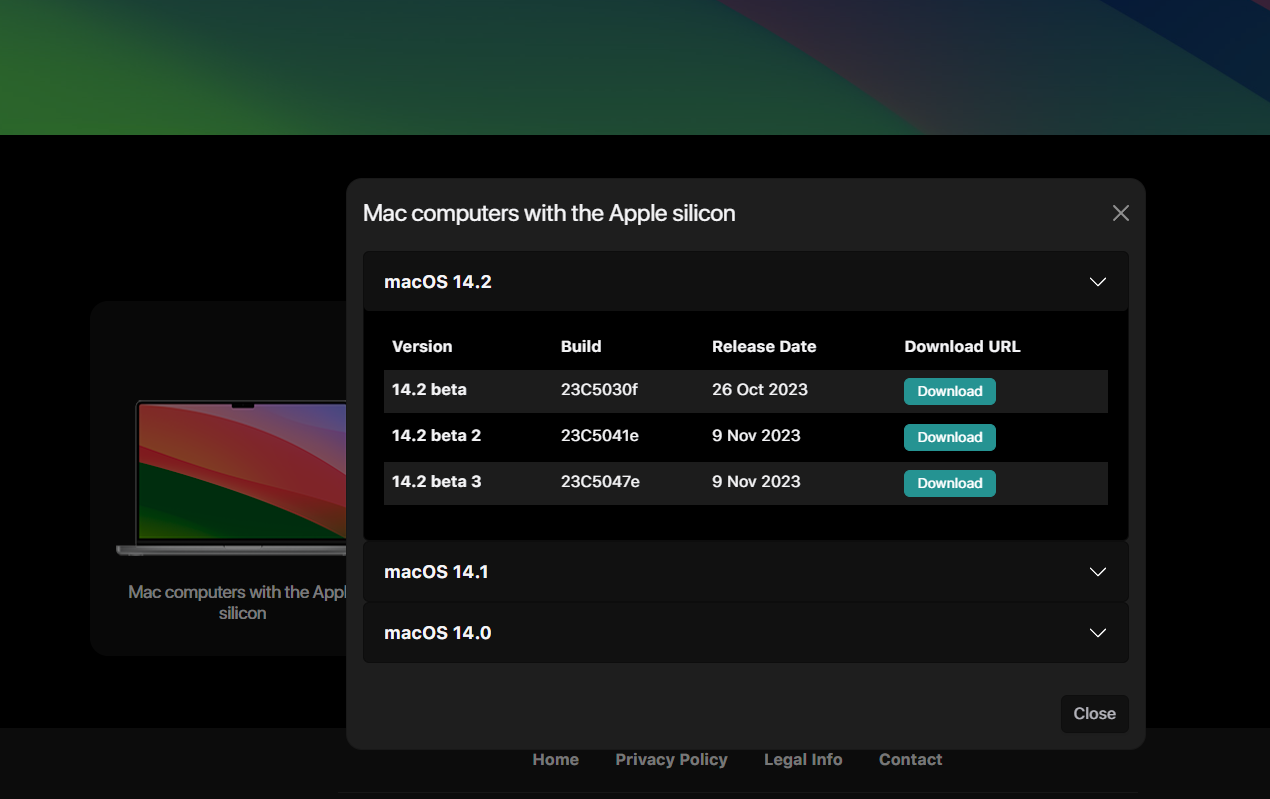Image resolution: width=1270 pixels, height=799 pixels.
Task: Go to the Legal Info footer link
Action: [x=803, y=760]
